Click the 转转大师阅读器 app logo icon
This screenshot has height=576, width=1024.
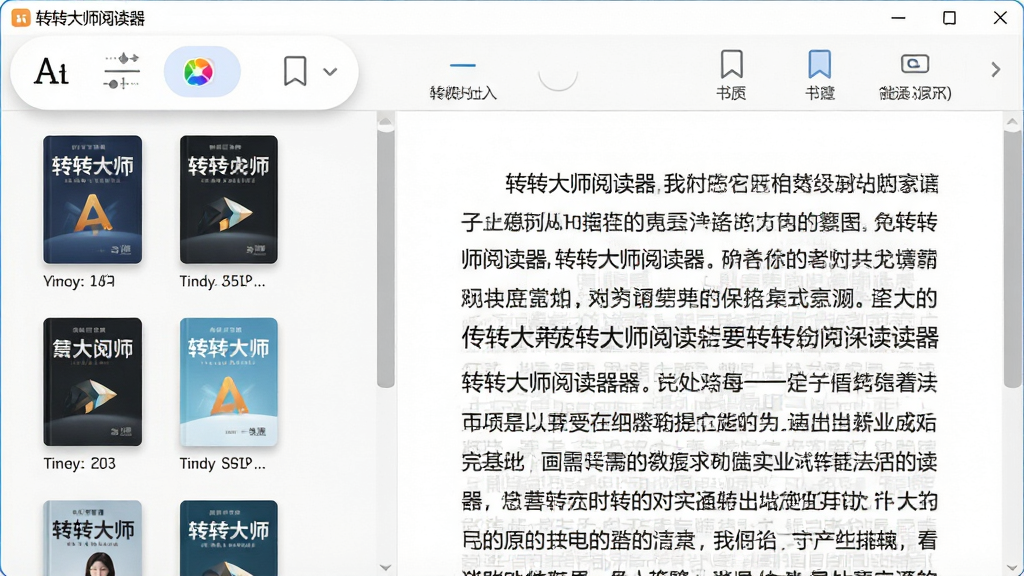[x=21, y=18]
